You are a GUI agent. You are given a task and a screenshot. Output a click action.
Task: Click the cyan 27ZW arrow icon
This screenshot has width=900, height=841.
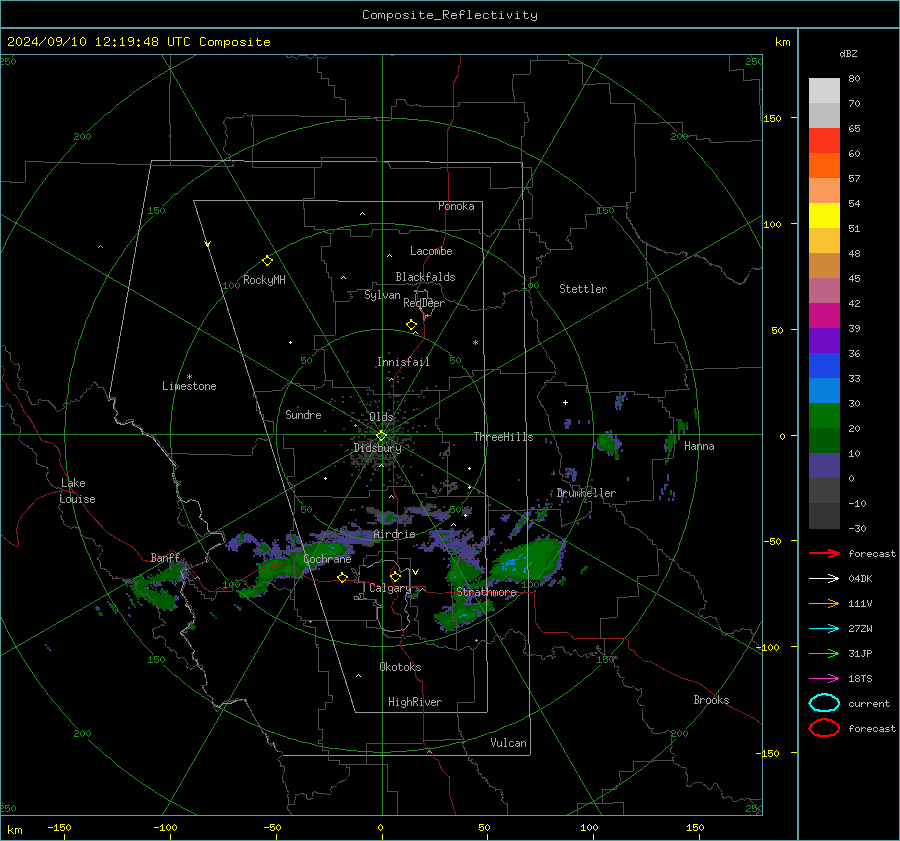(x=824, y=629)
